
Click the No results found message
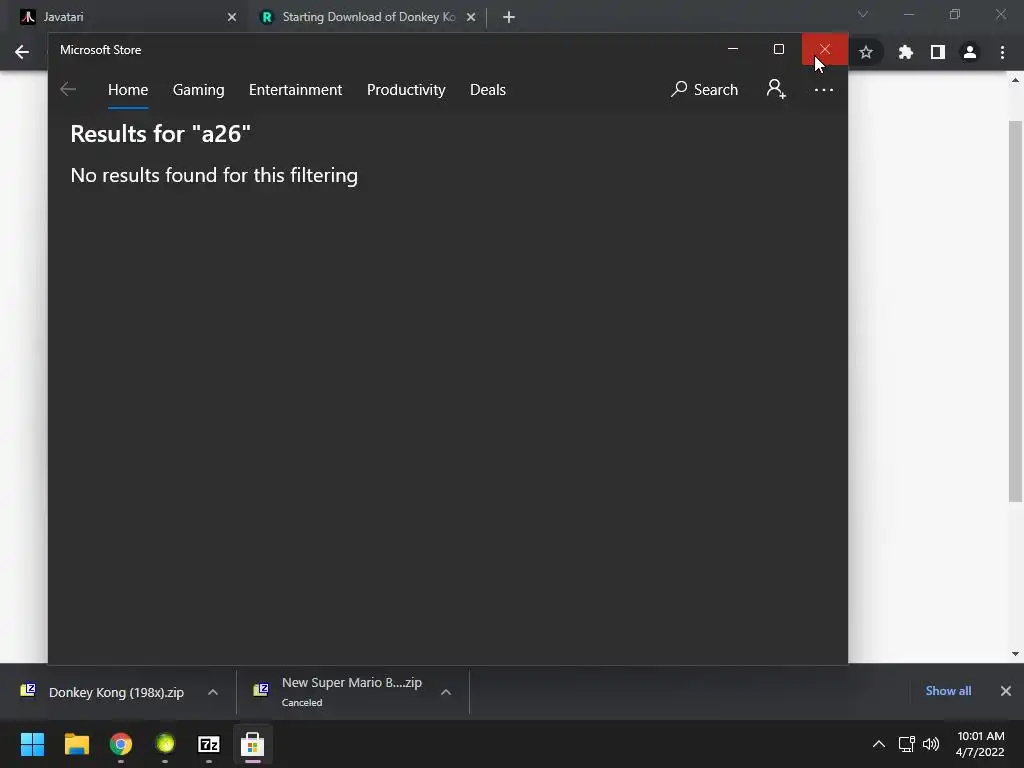pos(214,176)
